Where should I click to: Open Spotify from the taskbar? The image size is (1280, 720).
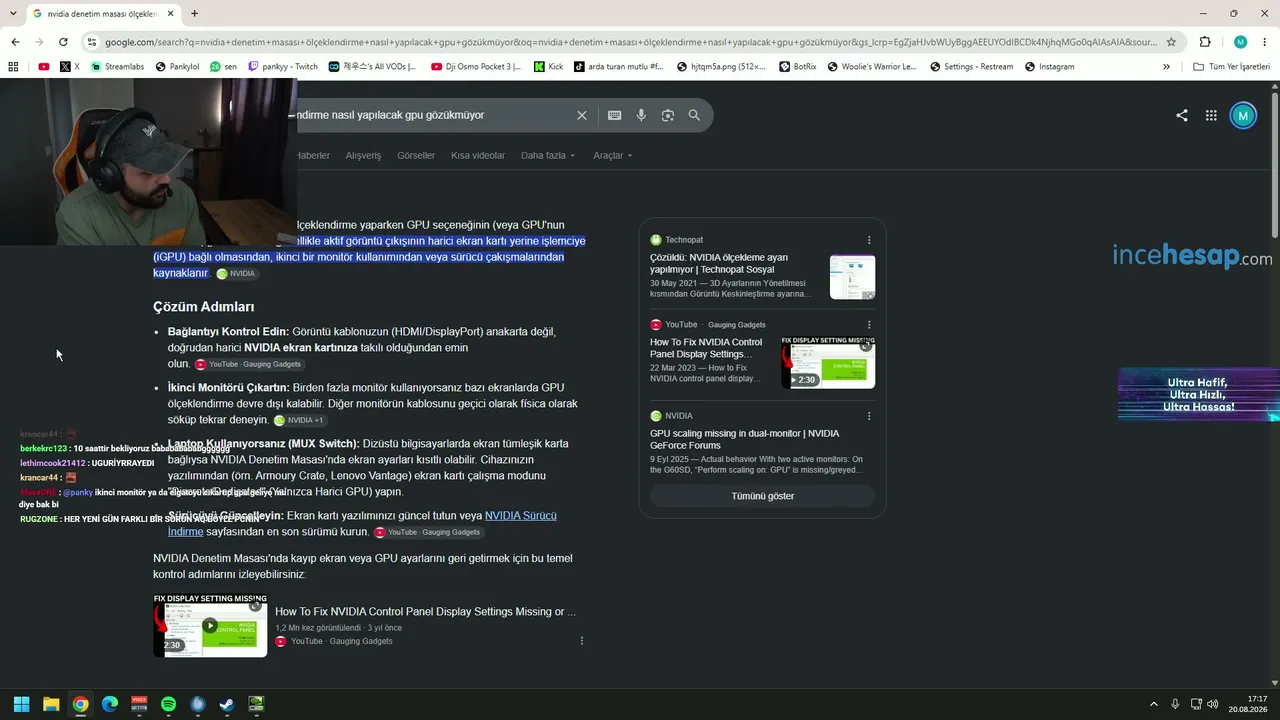[168, 704]
